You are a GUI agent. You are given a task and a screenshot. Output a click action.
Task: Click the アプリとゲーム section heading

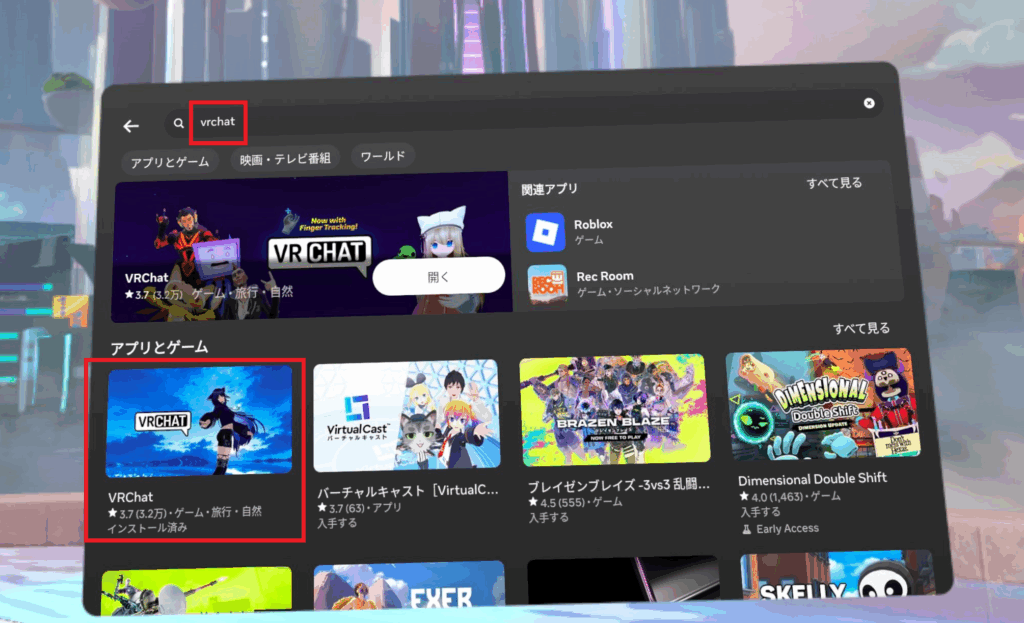(x=159, y=347)
